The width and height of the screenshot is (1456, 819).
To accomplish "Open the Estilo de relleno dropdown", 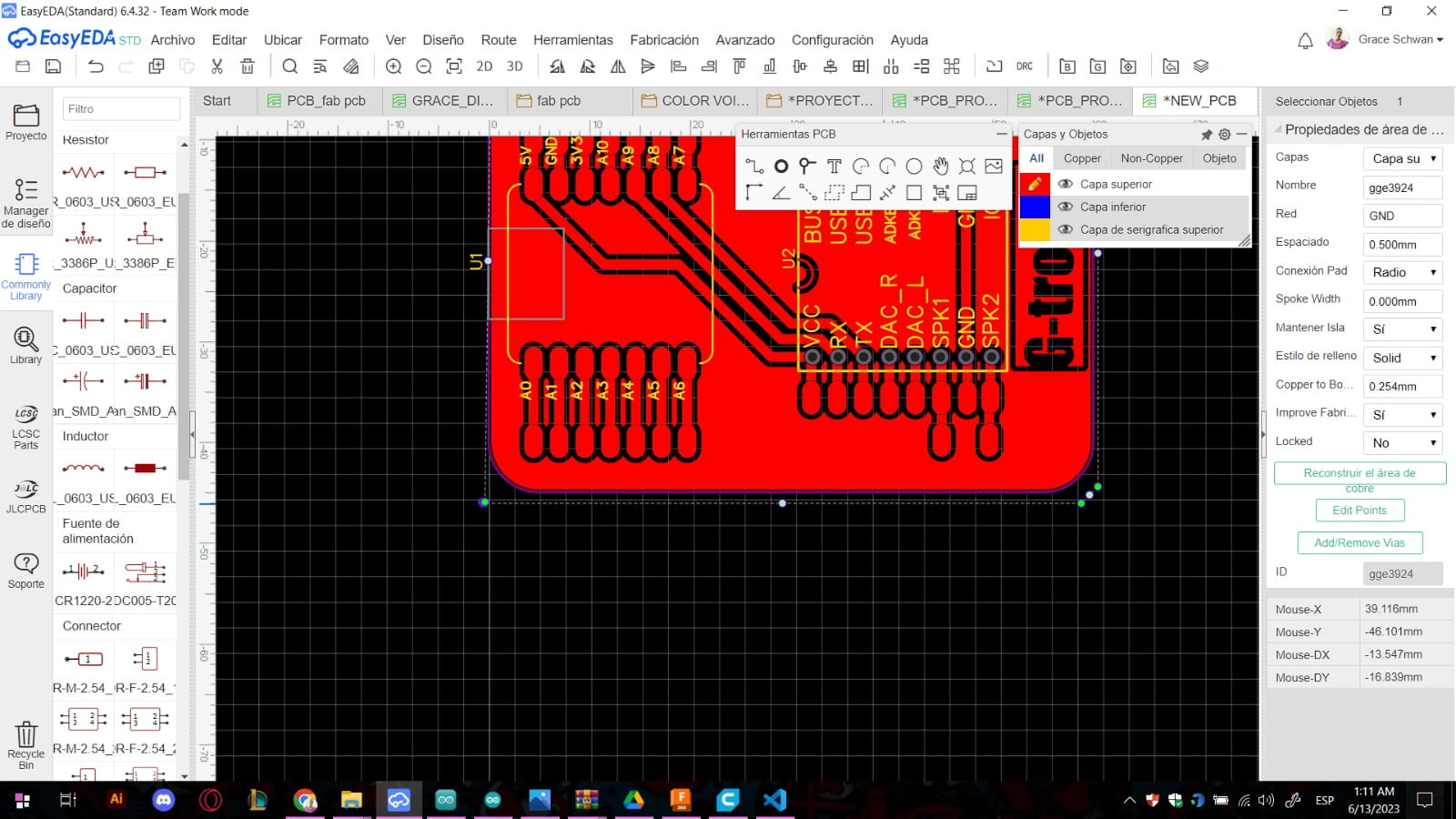I will point(1402,358).
